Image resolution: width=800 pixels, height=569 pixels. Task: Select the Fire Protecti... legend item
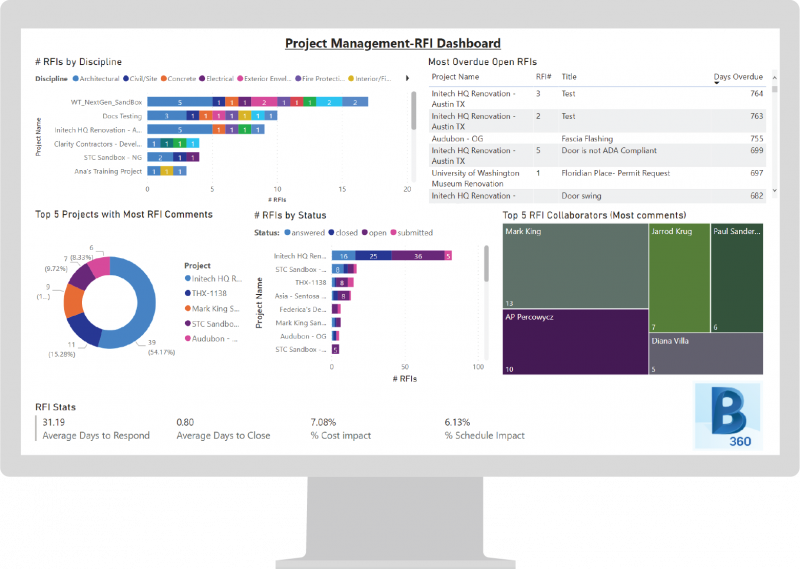tap(320, 79)
